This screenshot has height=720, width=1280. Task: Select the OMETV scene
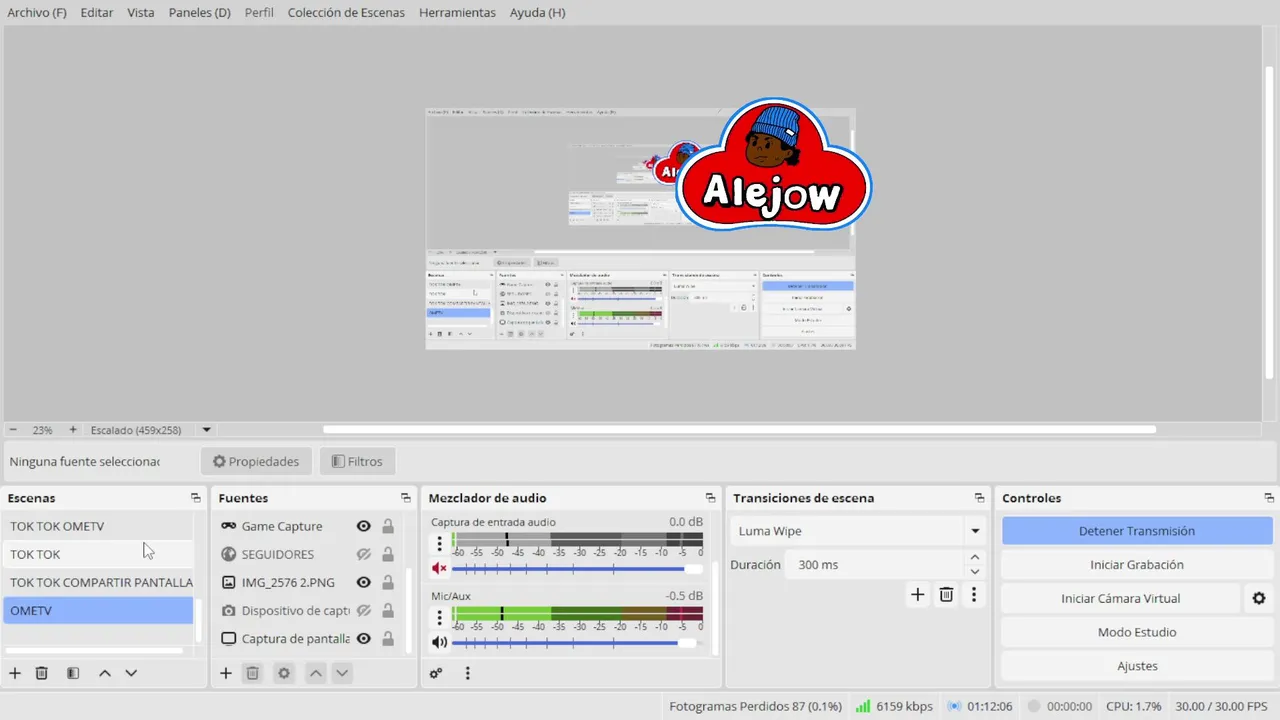[98, 610]
